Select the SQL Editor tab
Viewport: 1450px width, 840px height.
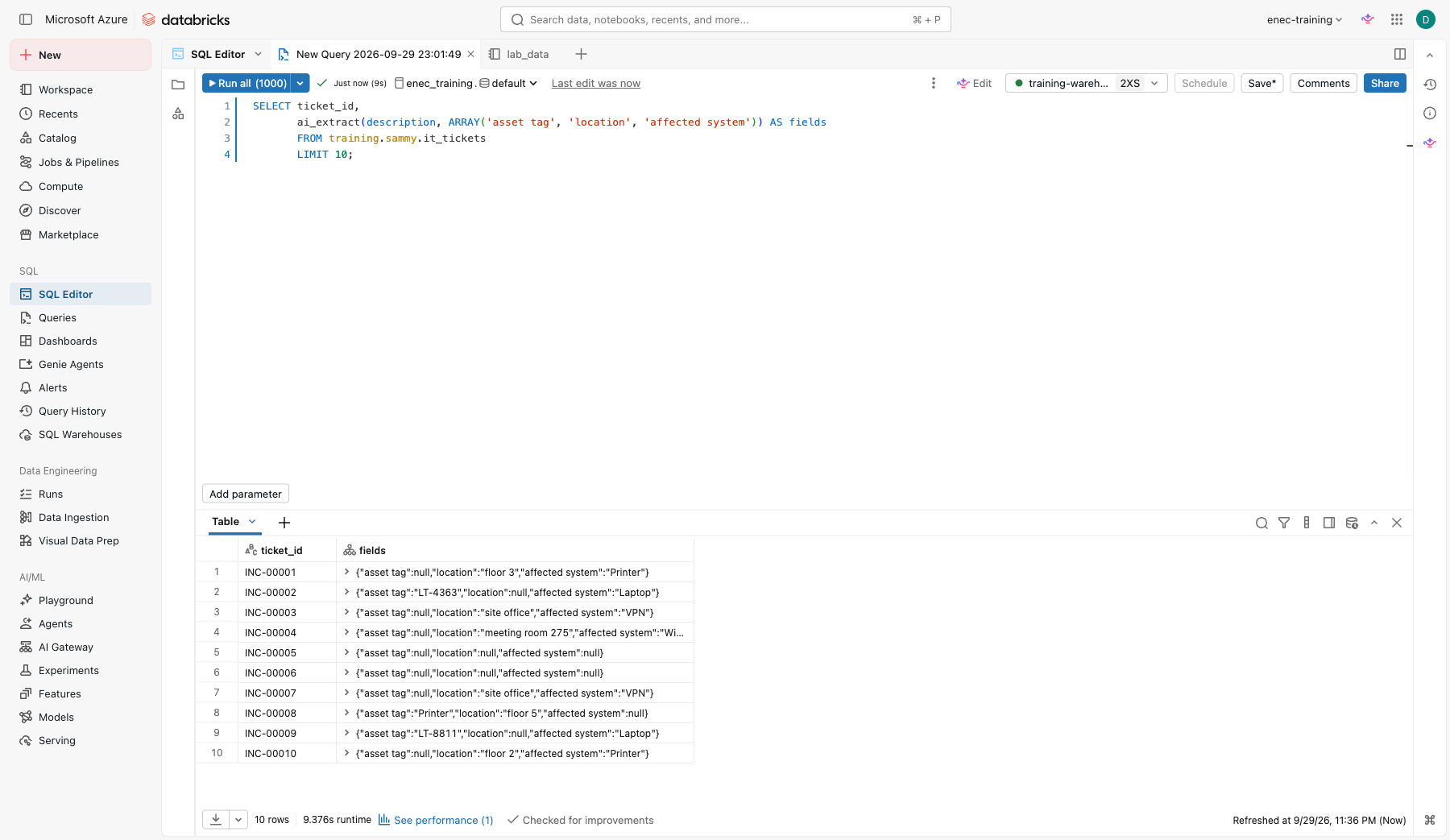(x=217, y=54)
